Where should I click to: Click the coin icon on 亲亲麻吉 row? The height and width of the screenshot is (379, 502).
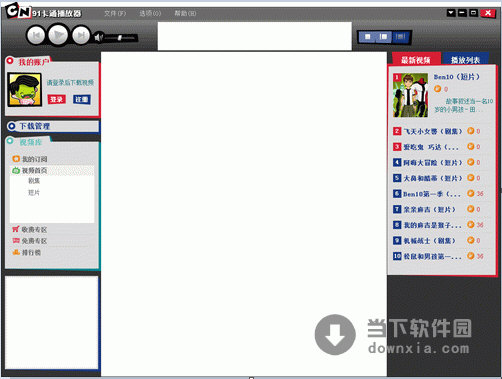coord(470,209)
